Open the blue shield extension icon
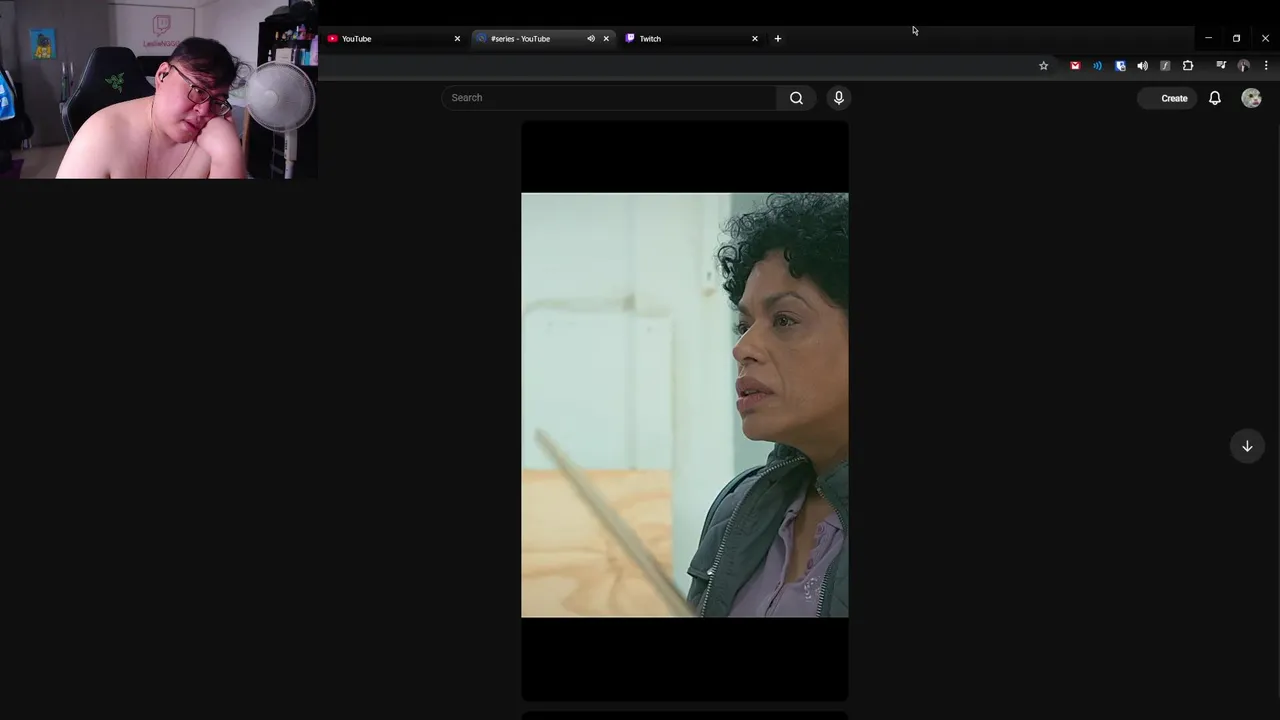1280x720 pixels. click(x=1120, y=66)
